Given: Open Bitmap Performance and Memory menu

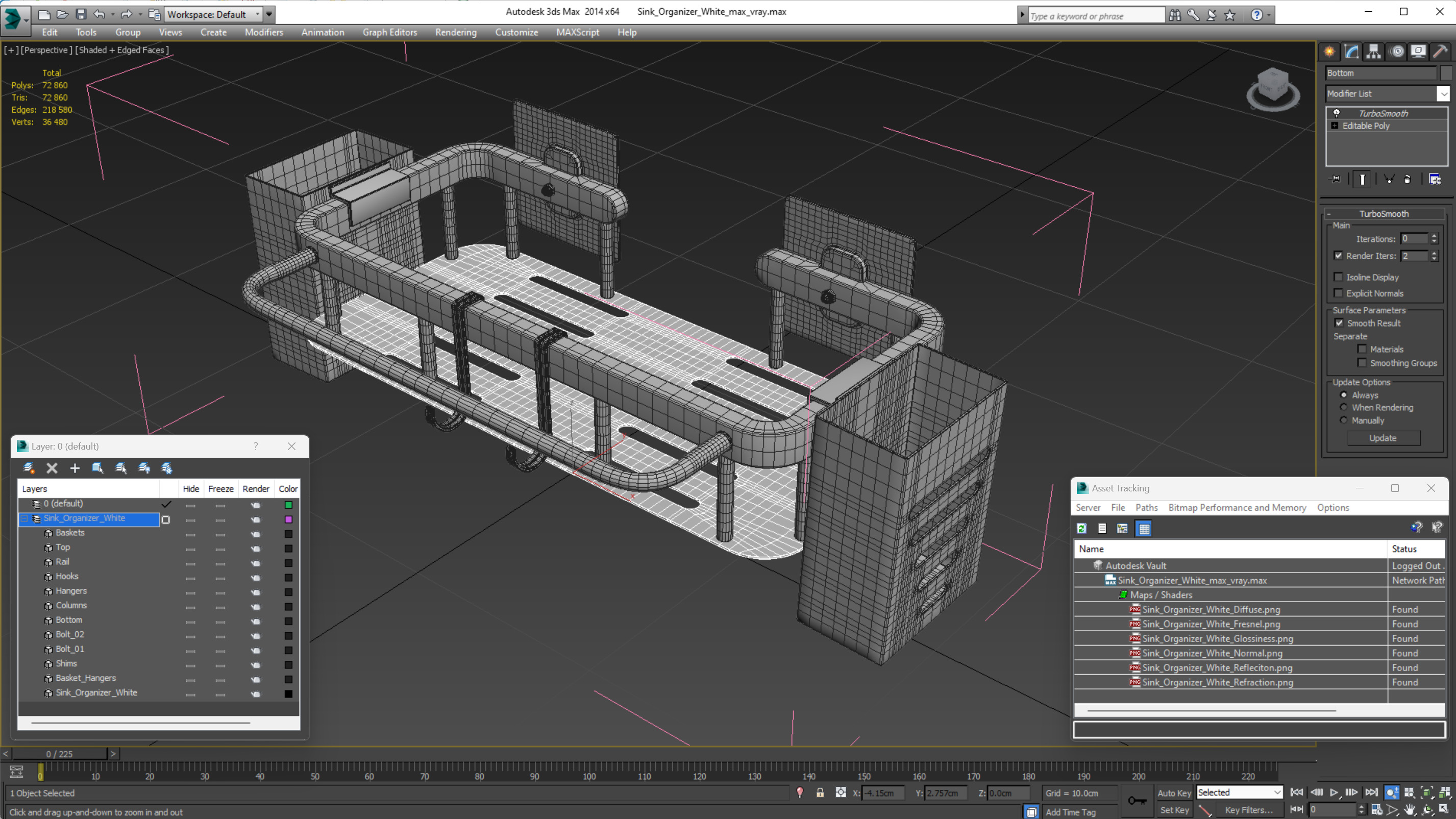Looking at the screenshot, I should [x=1237, y=508].
